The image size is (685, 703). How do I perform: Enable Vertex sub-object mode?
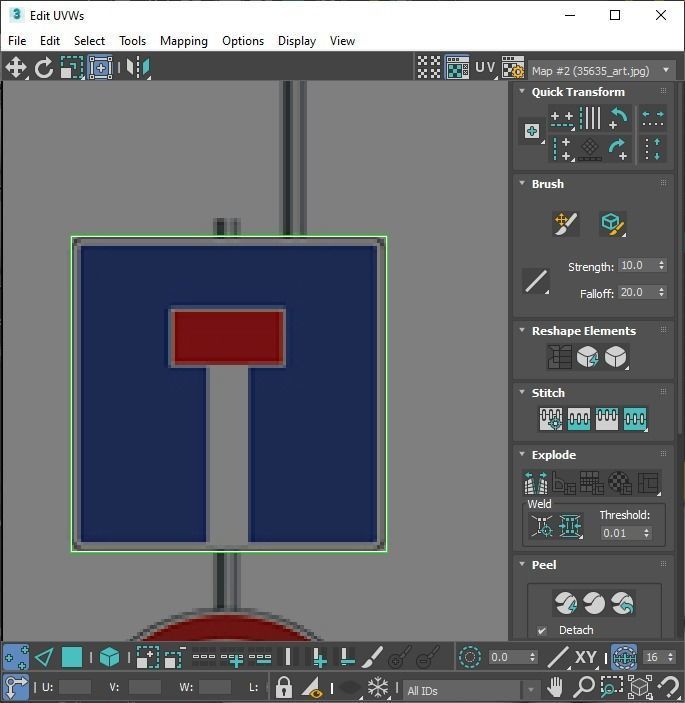tap(16, 657)
